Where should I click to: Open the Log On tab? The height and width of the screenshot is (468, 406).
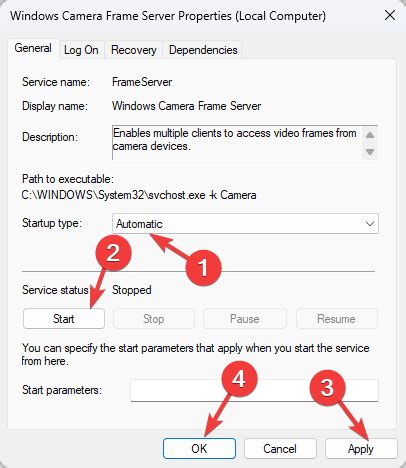click(x=81, y=50)
